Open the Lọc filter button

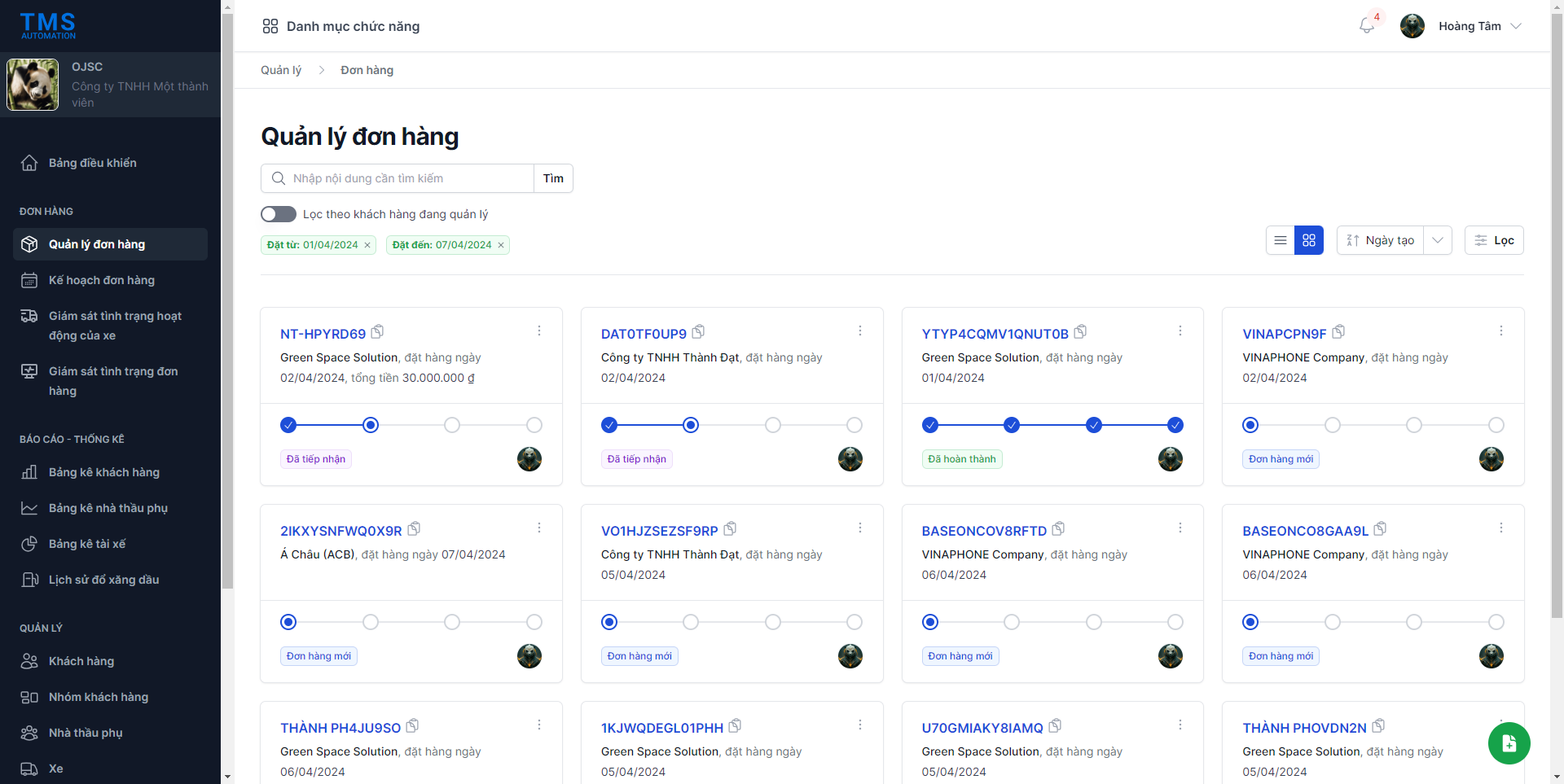coord(1494,240)
